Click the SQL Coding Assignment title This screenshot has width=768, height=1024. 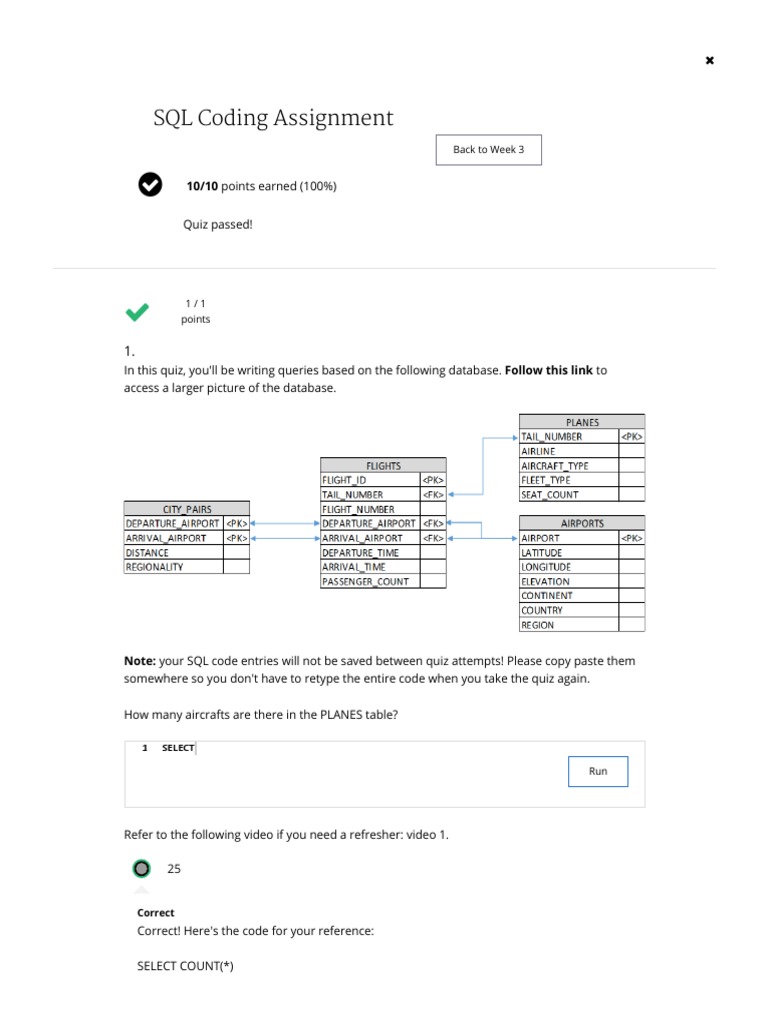pyautogui.click(x=273, y=118)
